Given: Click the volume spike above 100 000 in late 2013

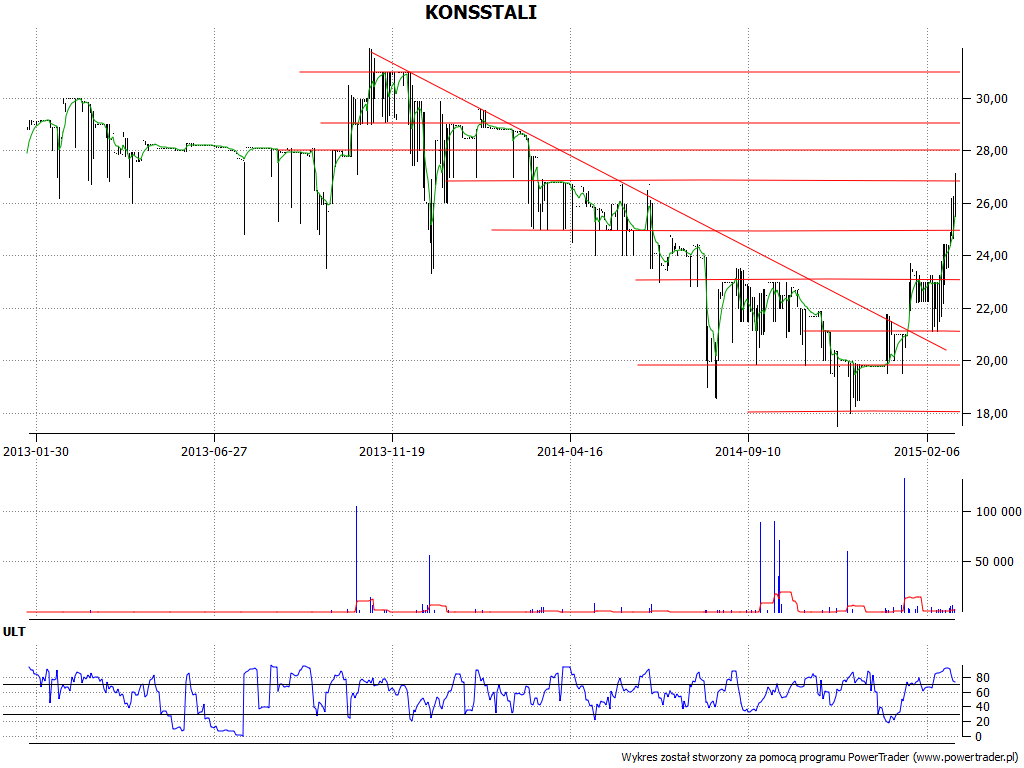Looking at the screenshot, I should coord(357,558).
